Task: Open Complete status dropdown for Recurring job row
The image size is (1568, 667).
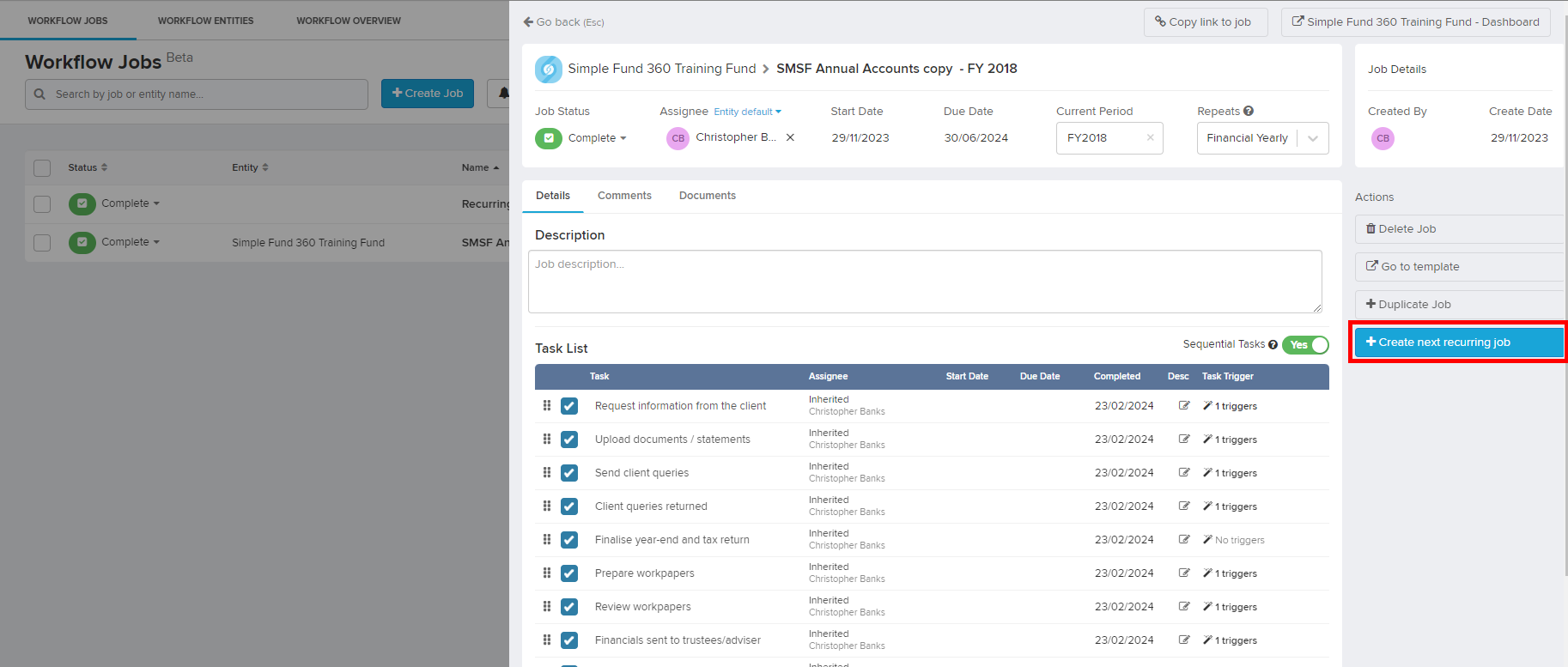Action: click(x=114, y=203)
